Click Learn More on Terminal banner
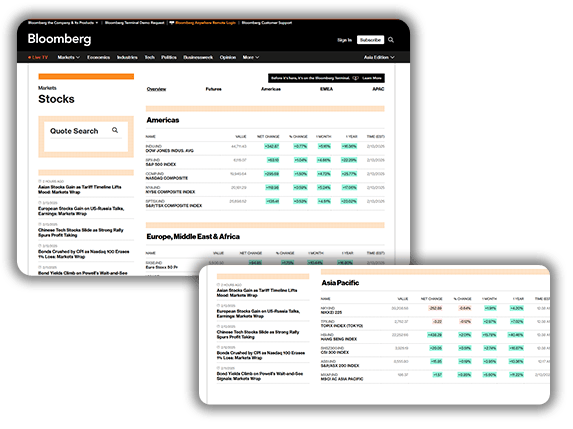The image size is (573, 429). [372, 78]
